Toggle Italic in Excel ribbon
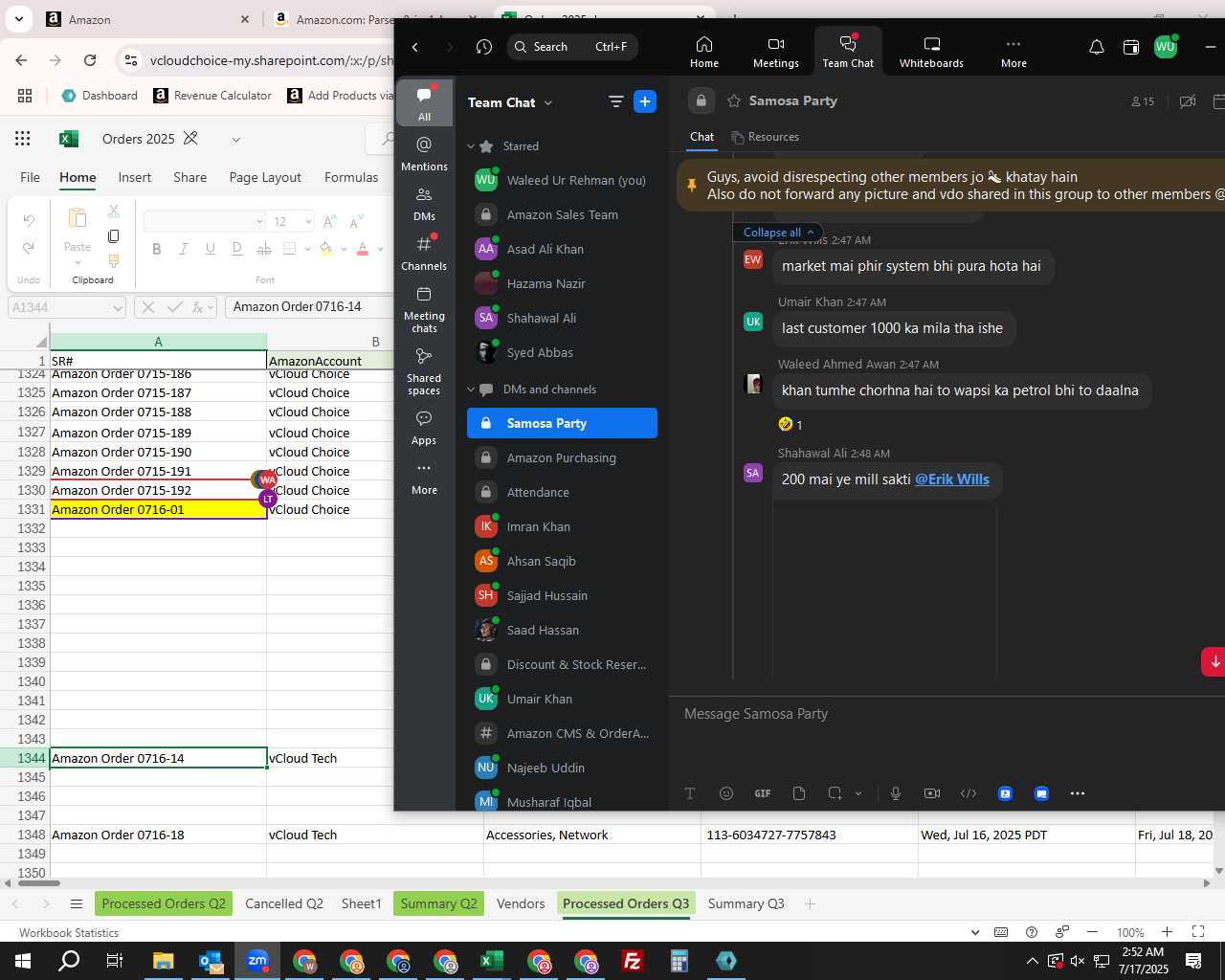Image resolution: width=1225 pixels, height=980 pixels. [184, 249]
